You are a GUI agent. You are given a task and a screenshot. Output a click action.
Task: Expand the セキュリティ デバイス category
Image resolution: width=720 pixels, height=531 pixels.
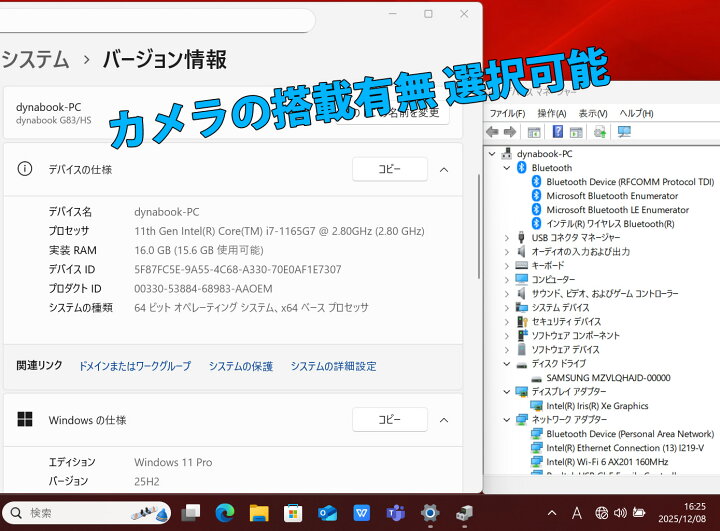pos(506,322)
